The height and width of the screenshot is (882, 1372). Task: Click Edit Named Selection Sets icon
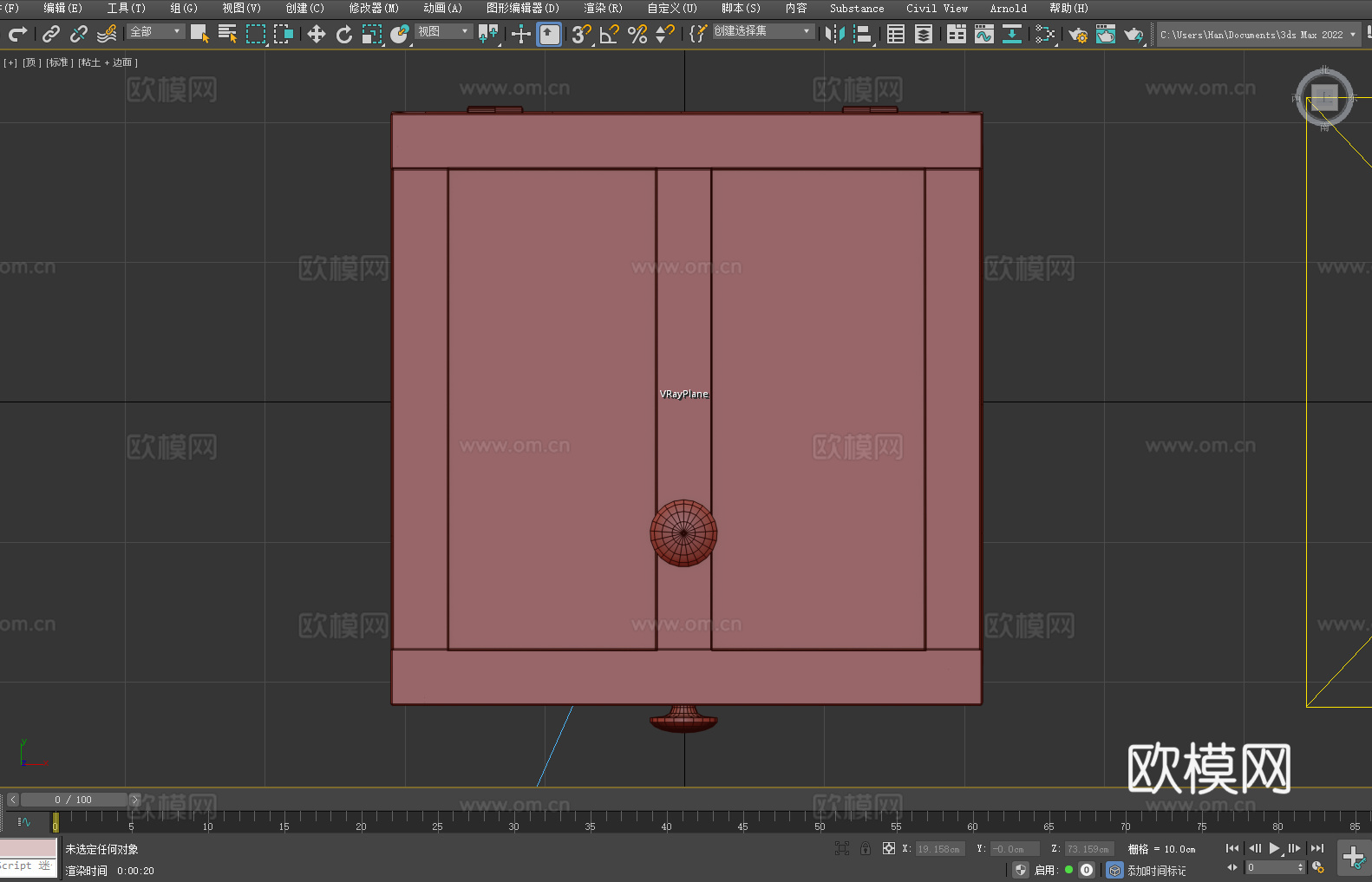click(x=698, y=34)
